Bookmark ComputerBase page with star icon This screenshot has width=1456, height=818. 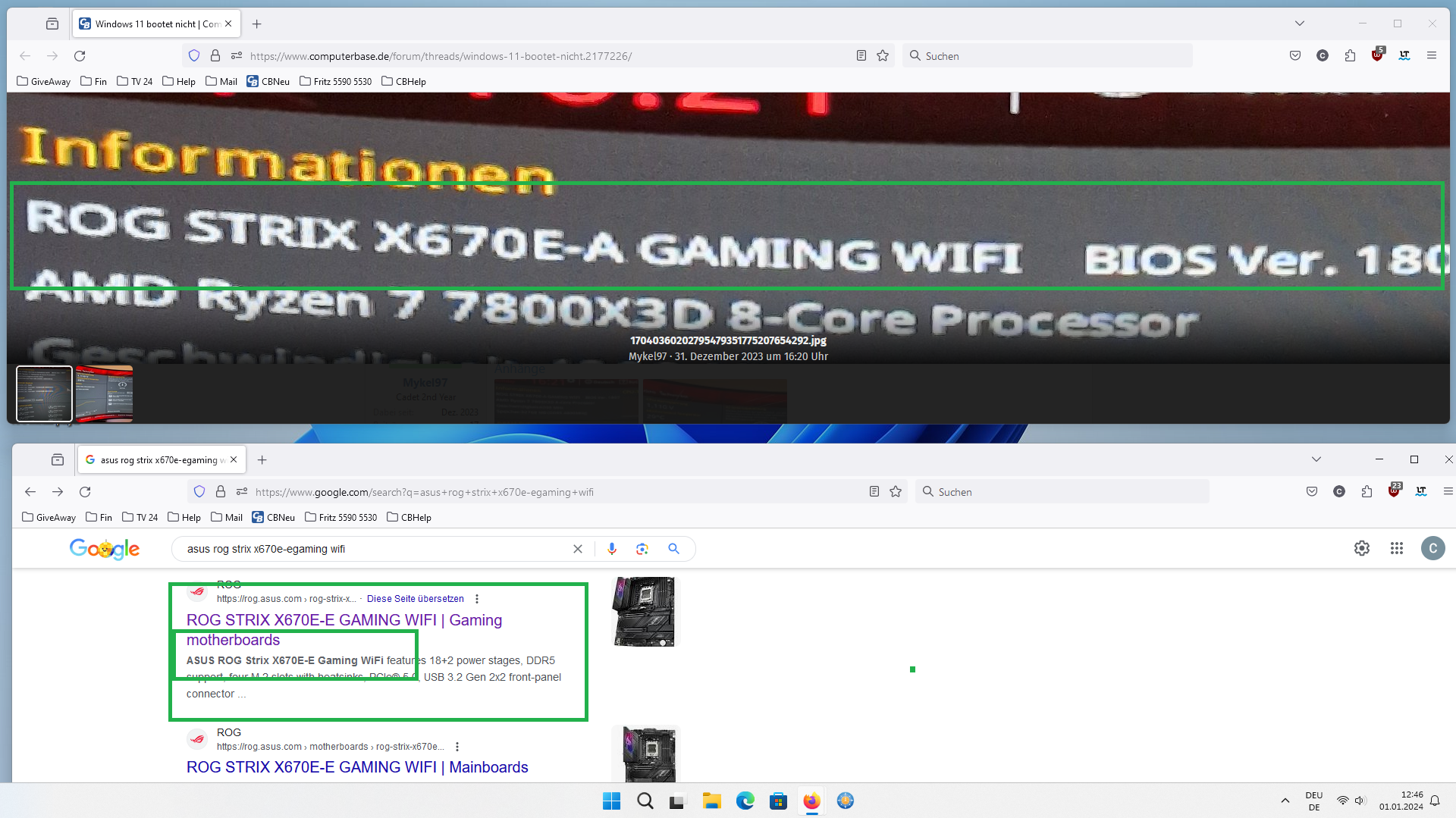[x=883, y=55]
